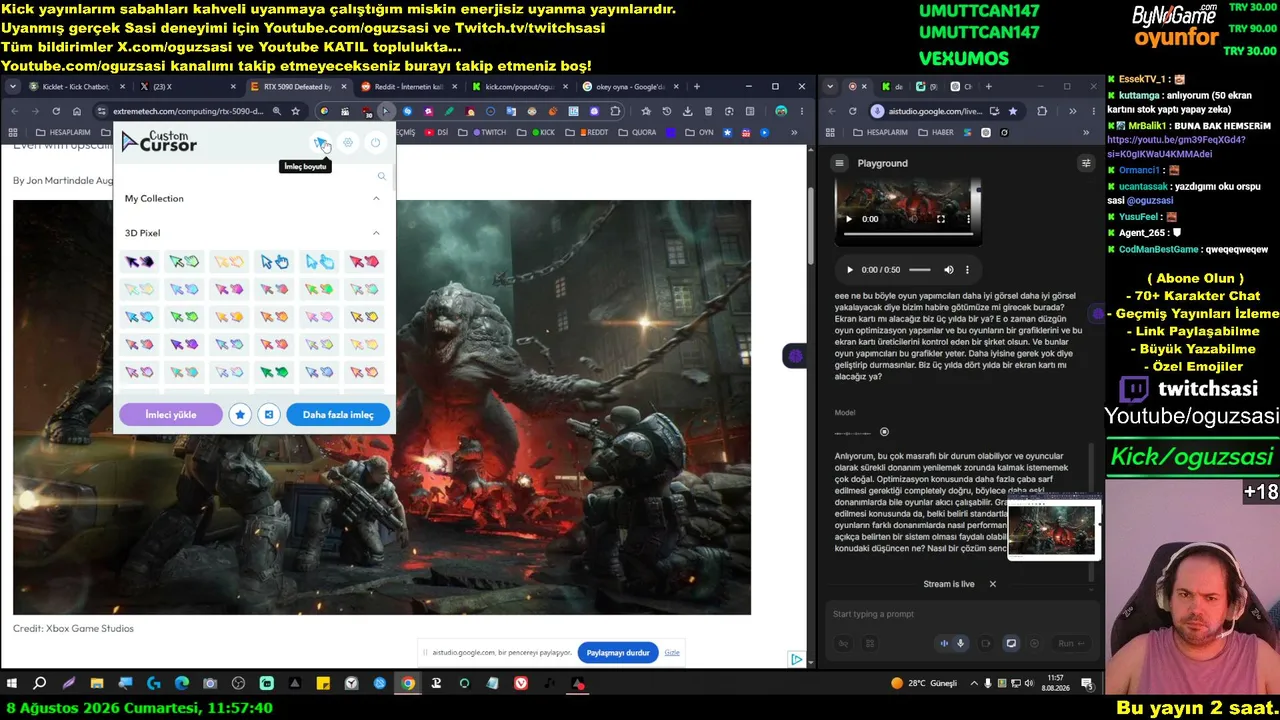This screenshot has height=720, width=1280.
Task: Switch to the Kicklet - Kick Chatbot tab
Action: point(75,87)
